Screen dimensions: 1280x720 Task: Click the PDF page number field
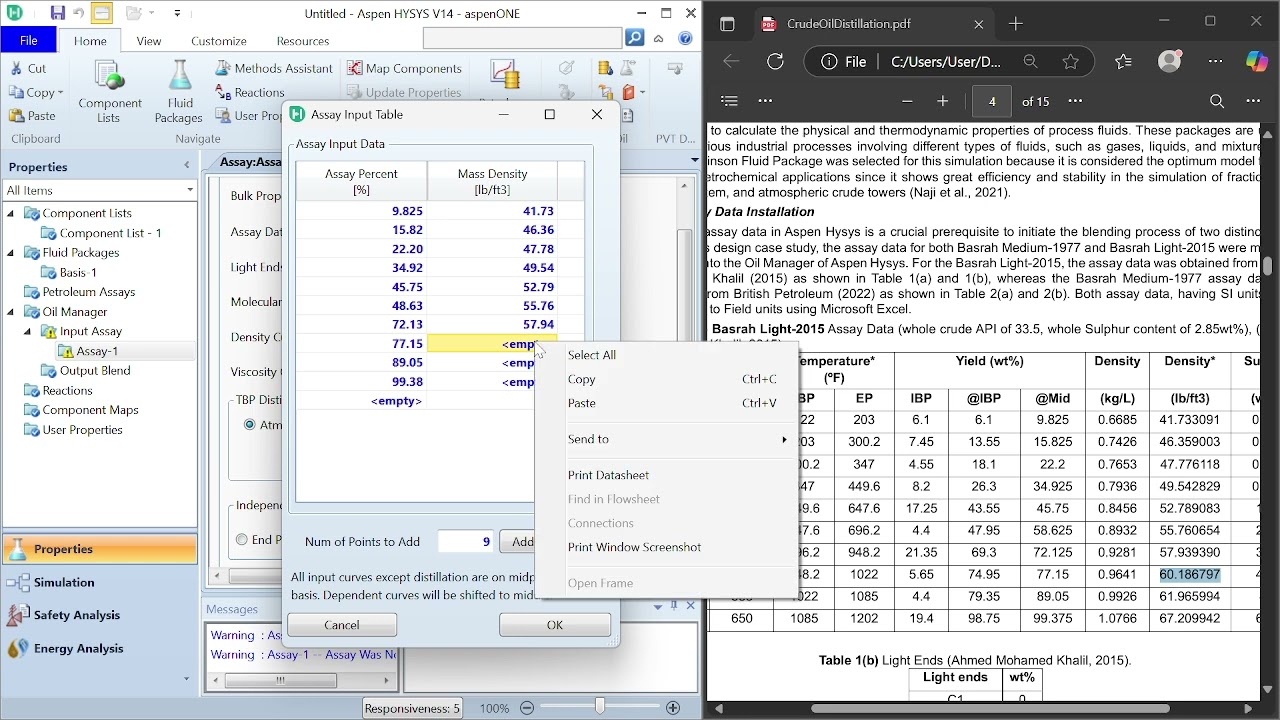coord(992,101)
